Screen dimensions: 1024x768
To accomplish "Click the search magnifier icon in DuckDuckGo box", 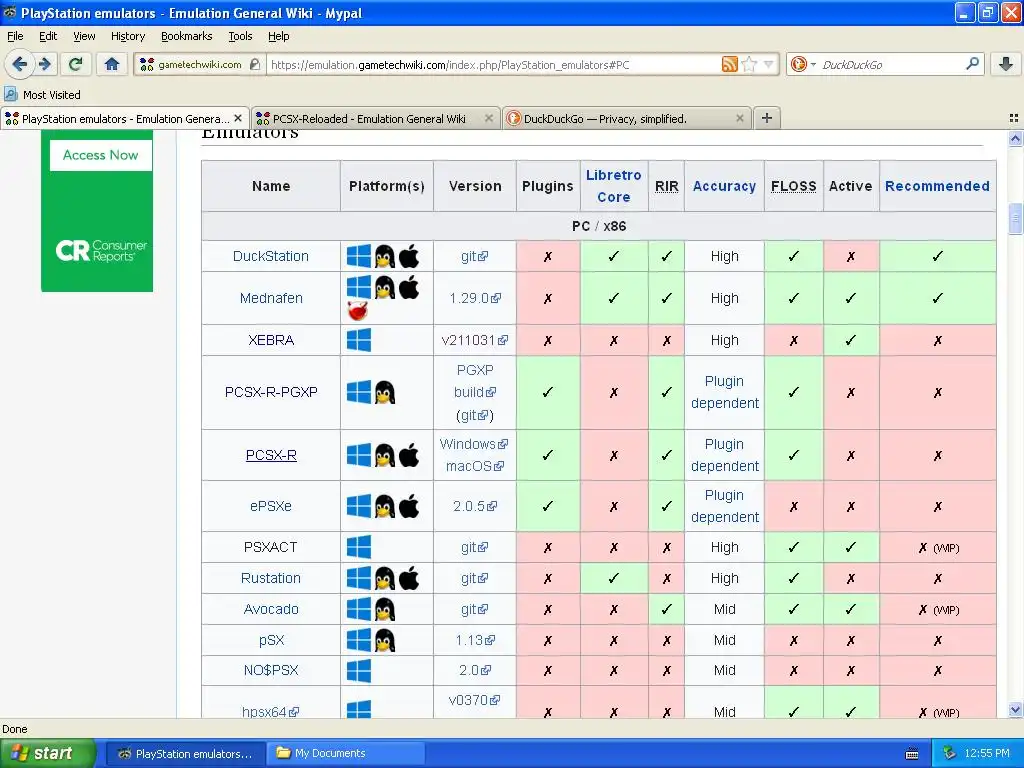I will [x=972, y=64].
